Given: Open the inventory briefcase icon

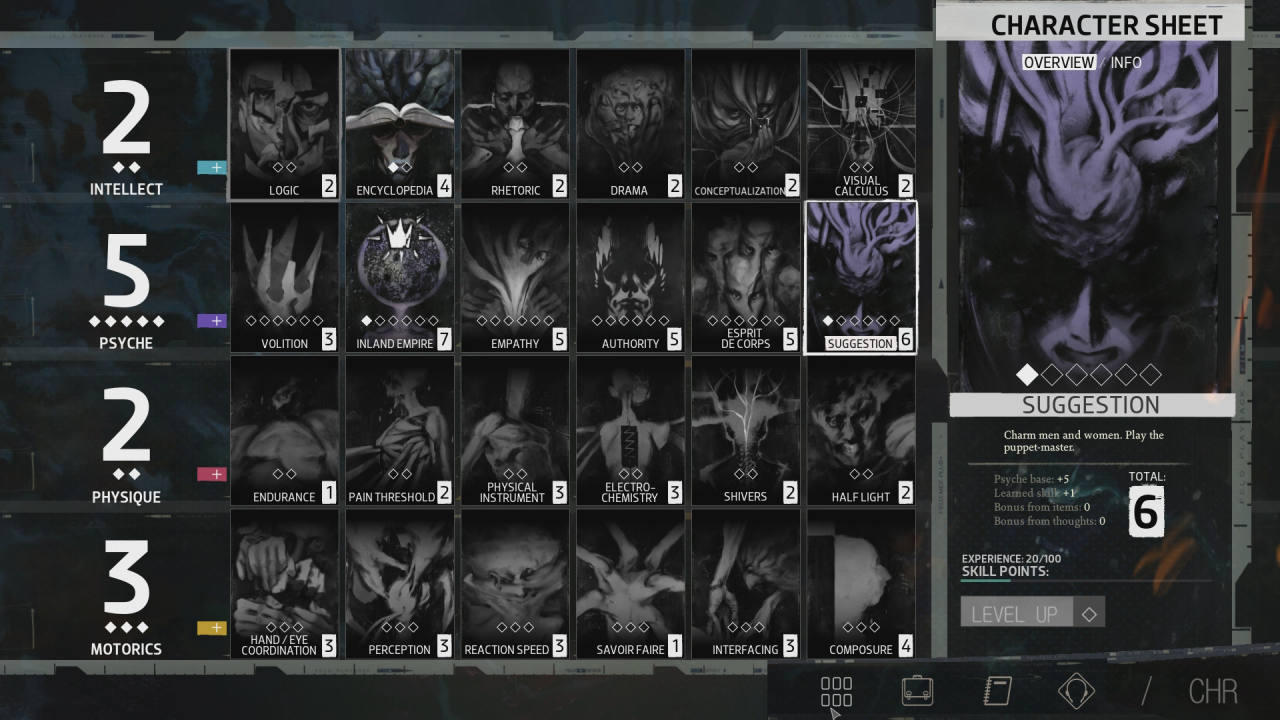Looking at the screenshot, I should (917, 691).
